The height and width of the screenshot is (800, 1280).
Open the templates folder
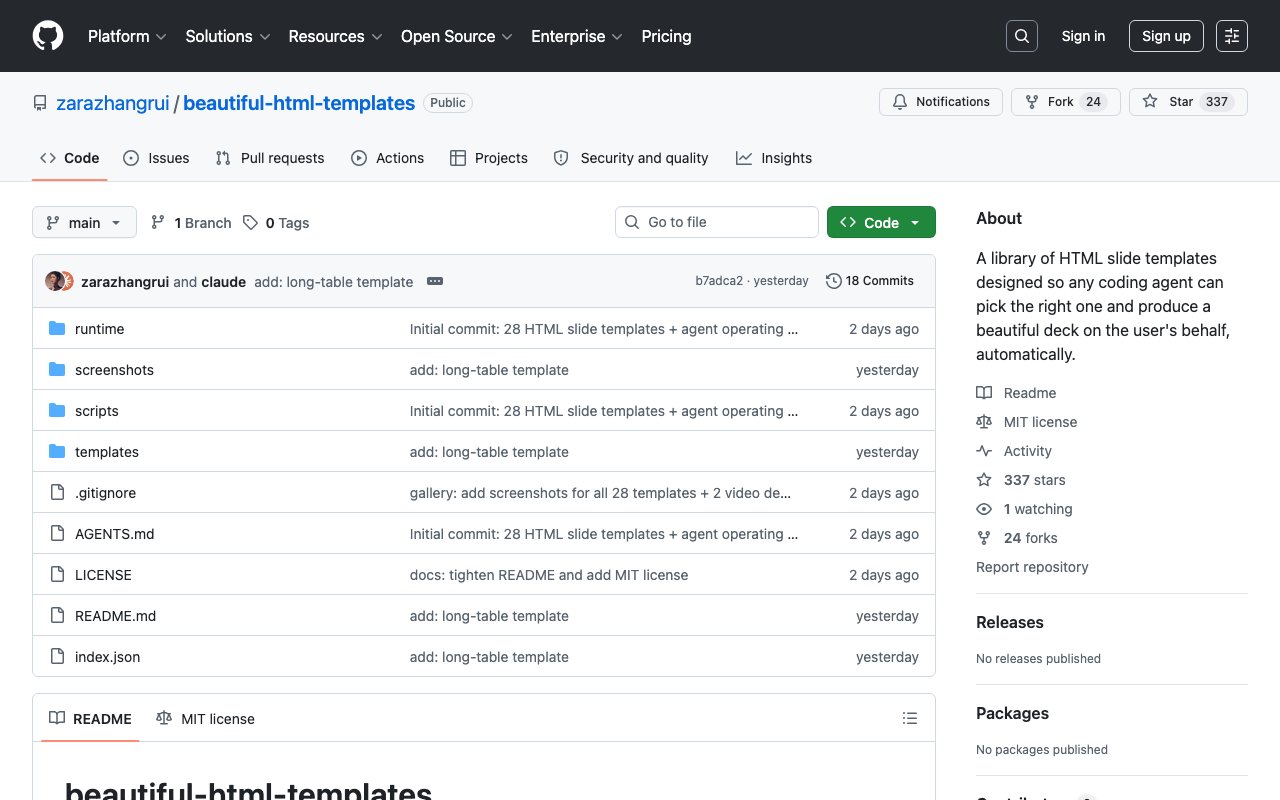coord(107,452)
